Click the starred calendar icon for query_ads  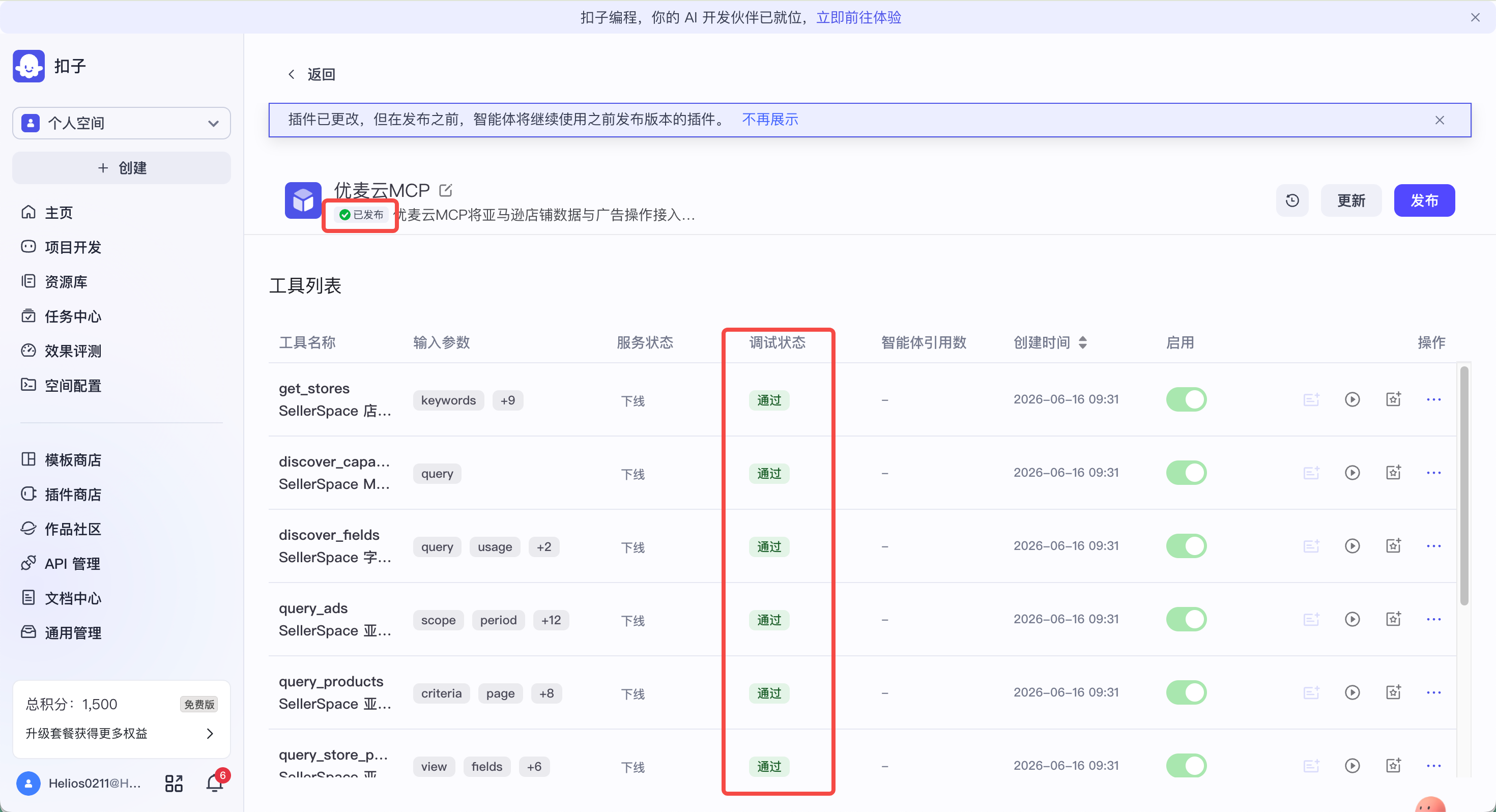(x=1393, y=619)
